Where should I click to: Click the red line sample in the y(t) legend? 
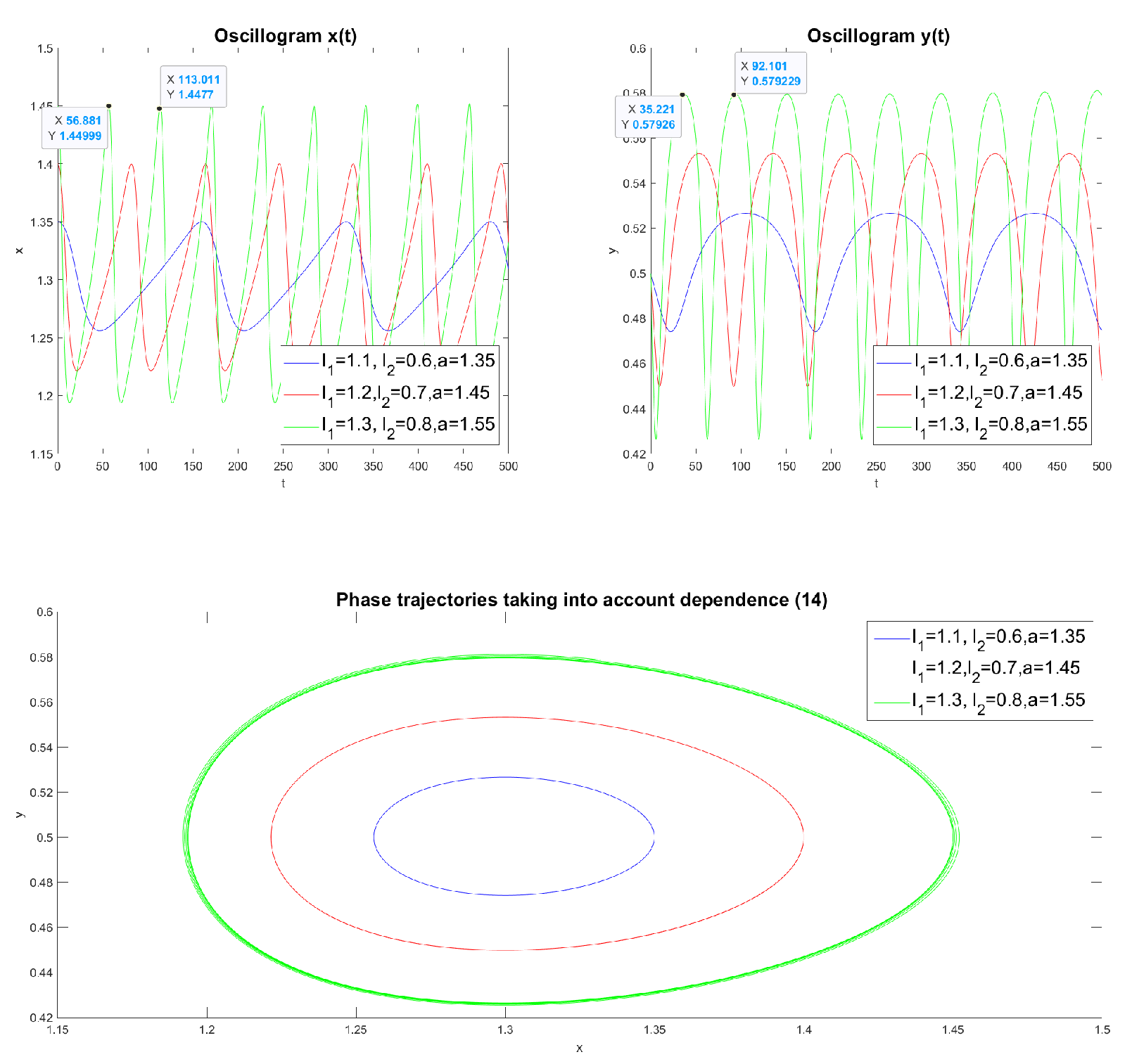point(893,395)
